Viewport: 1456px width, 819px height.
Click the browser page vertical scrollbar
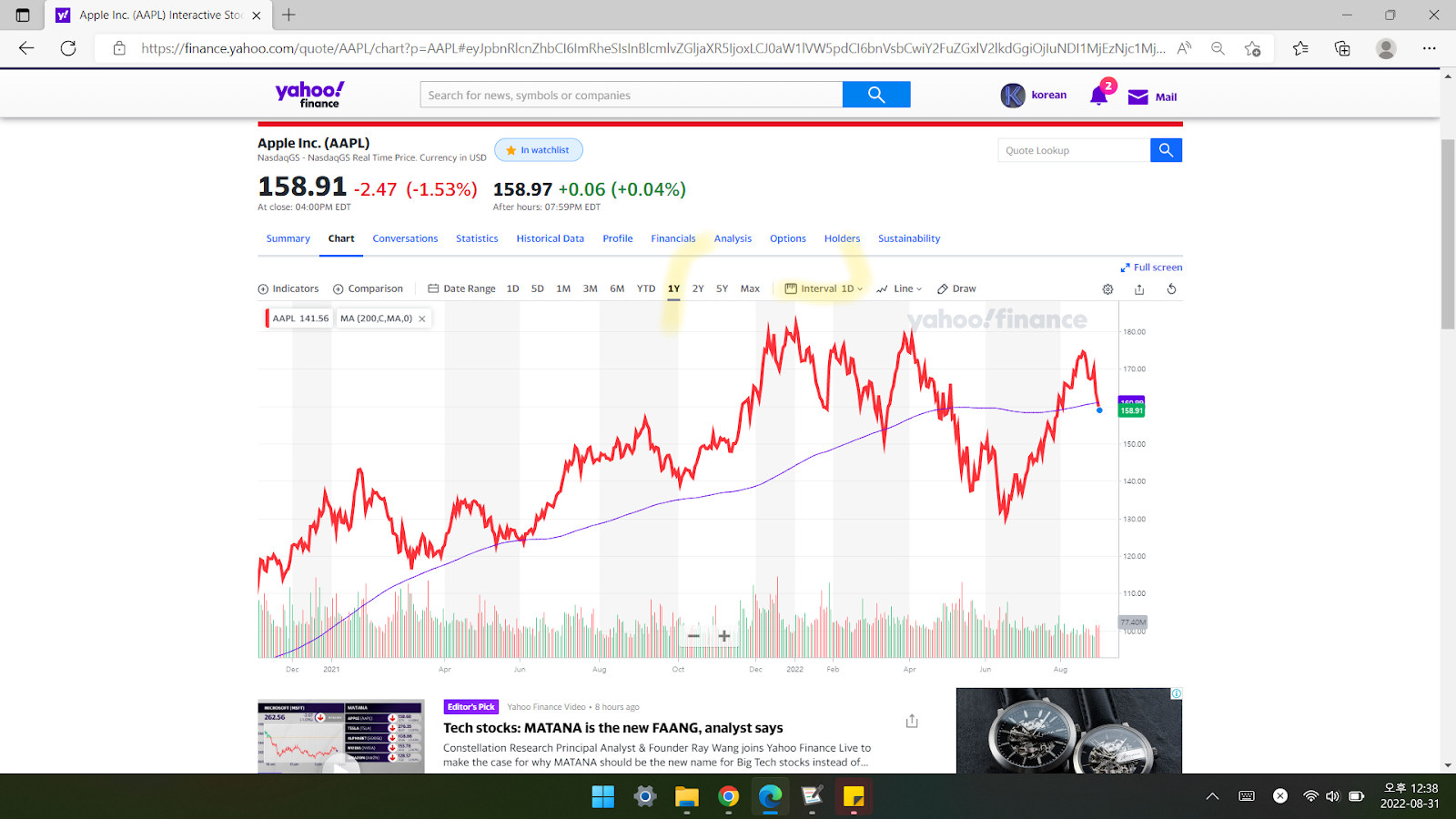tap(1448, 235)
